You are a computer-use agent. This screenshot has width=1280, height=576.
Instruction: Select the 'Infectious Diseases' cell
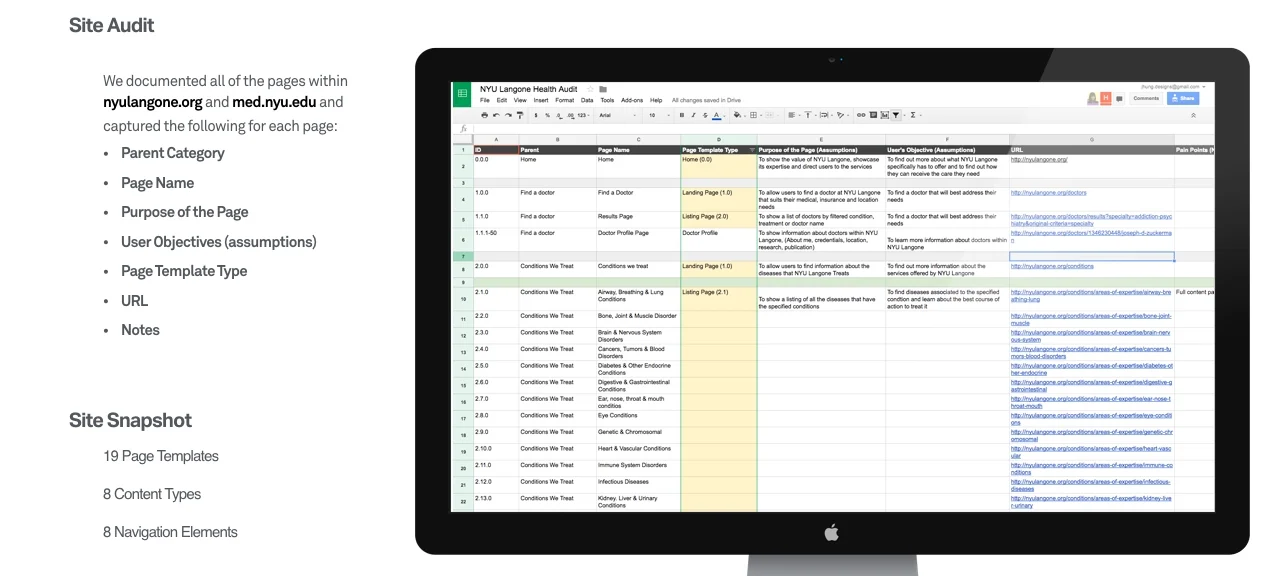pos(638,484)
